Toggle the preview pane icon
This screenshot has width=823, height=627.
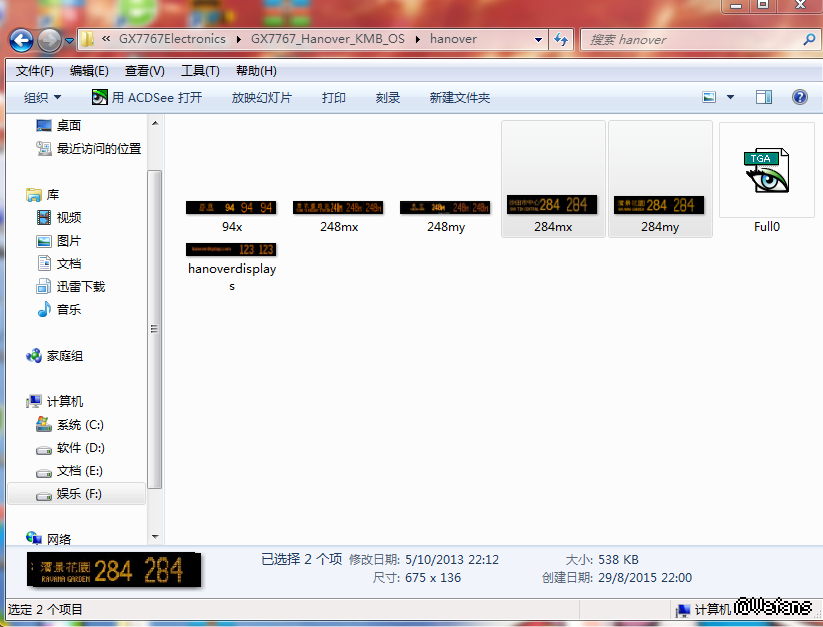point(764,97)
